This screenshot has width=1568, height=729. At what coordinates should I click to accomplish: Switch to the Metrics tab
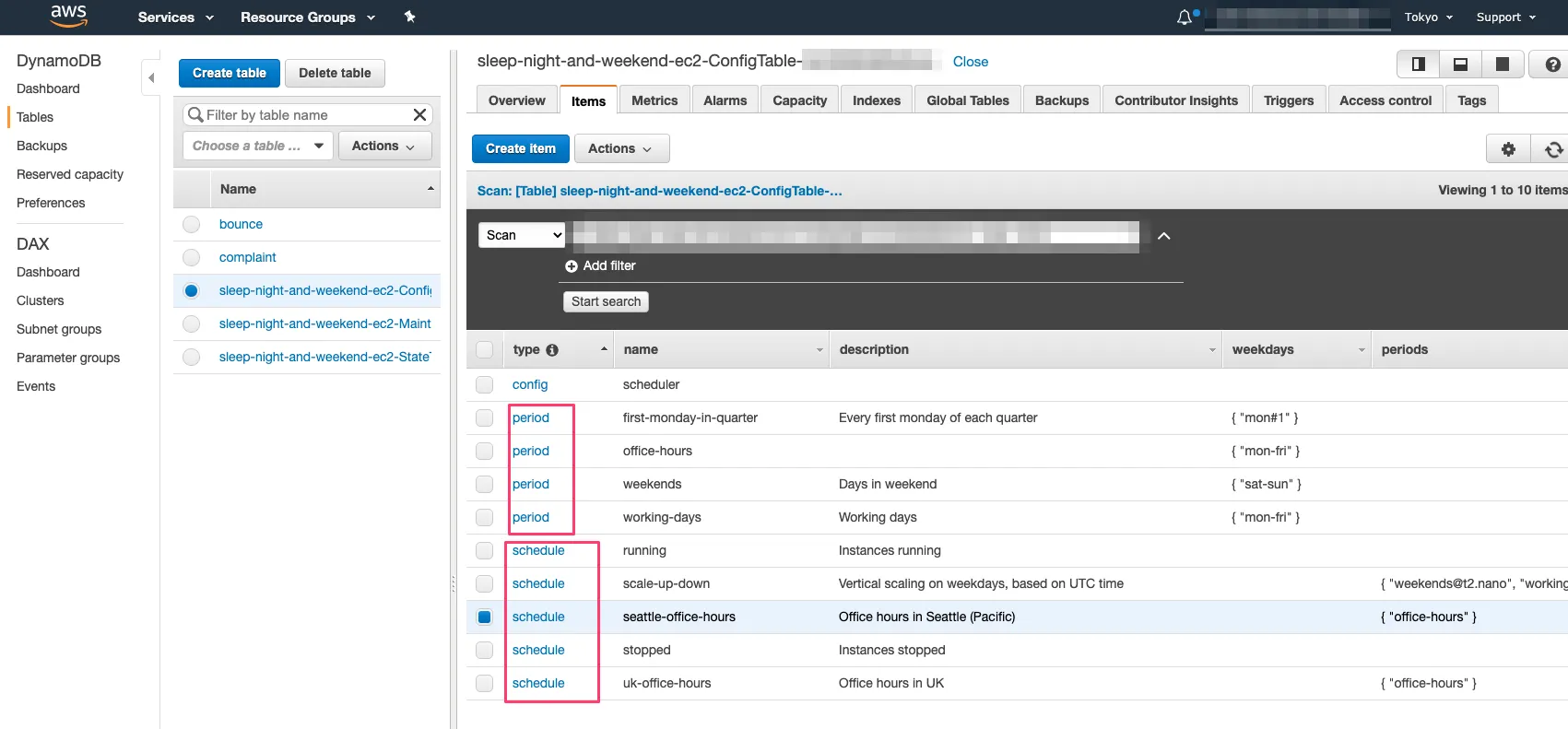[x=654, y=100]
